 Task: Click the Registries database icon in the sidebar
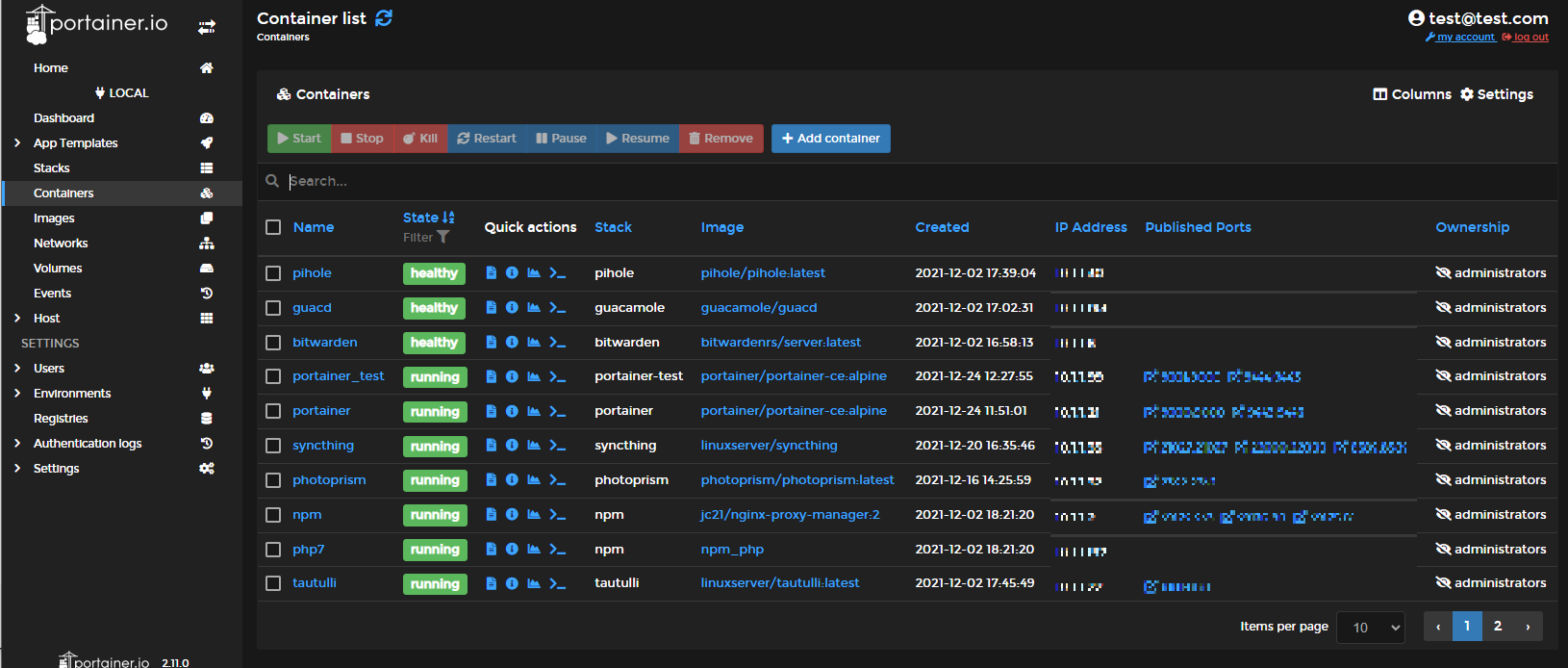click(206, 419)
